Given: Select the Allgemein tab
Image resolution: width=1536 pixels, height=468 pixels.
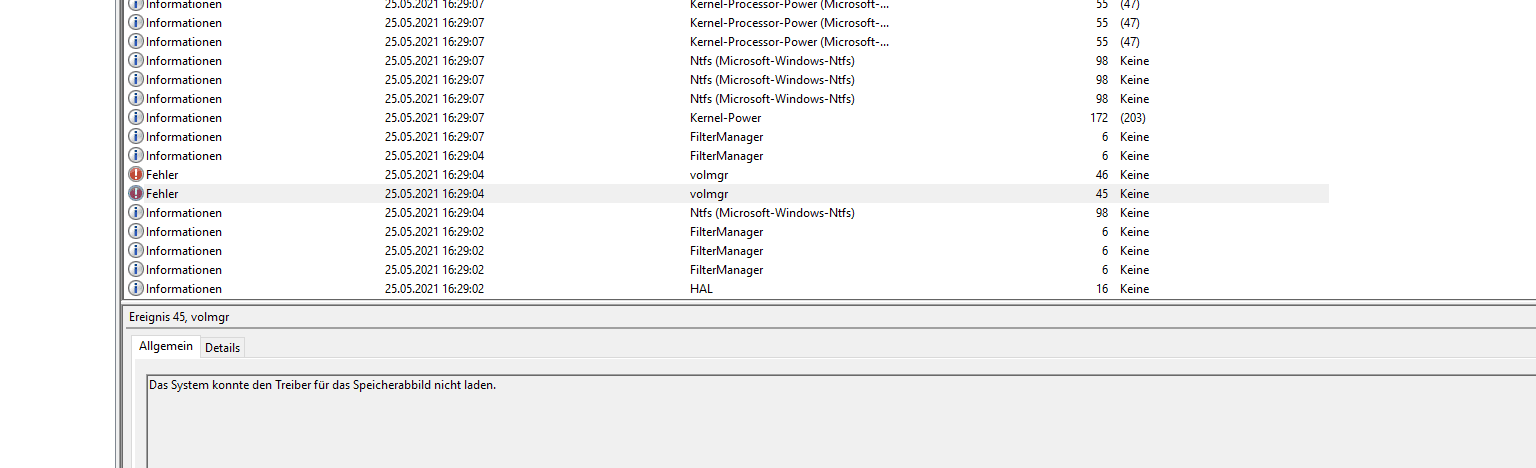Looking at the screenshot, I should pos(166,346).
